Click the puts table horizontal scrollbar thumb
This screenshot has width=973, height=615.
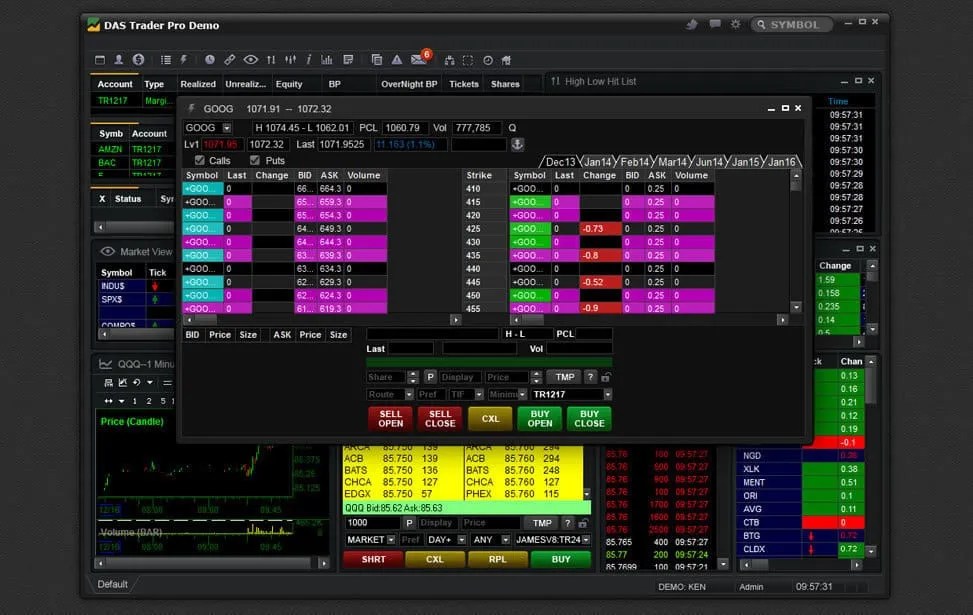(x=532, y=320)
